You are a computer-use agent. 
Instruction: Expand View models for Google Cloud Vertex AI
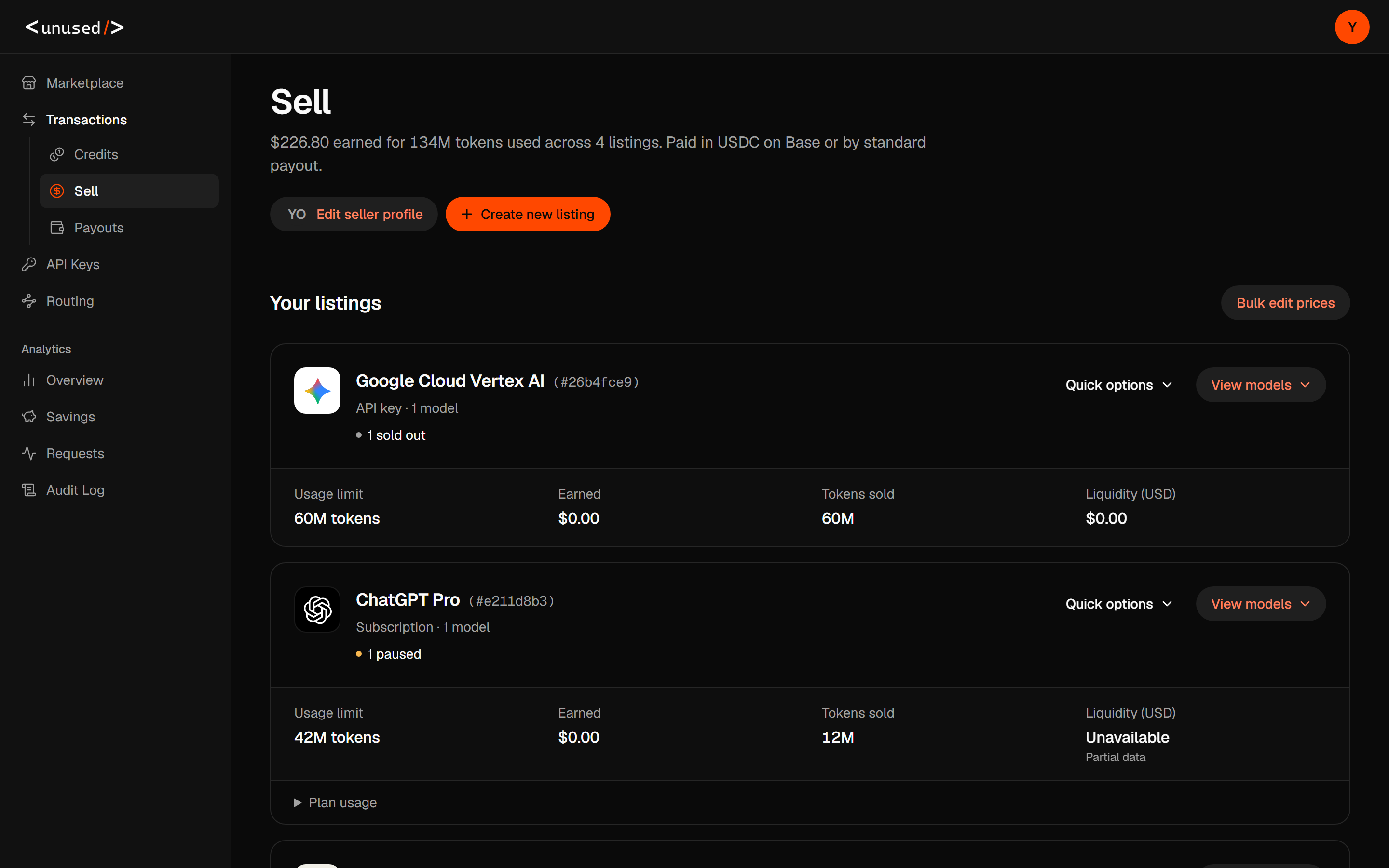pos(1260,385)
